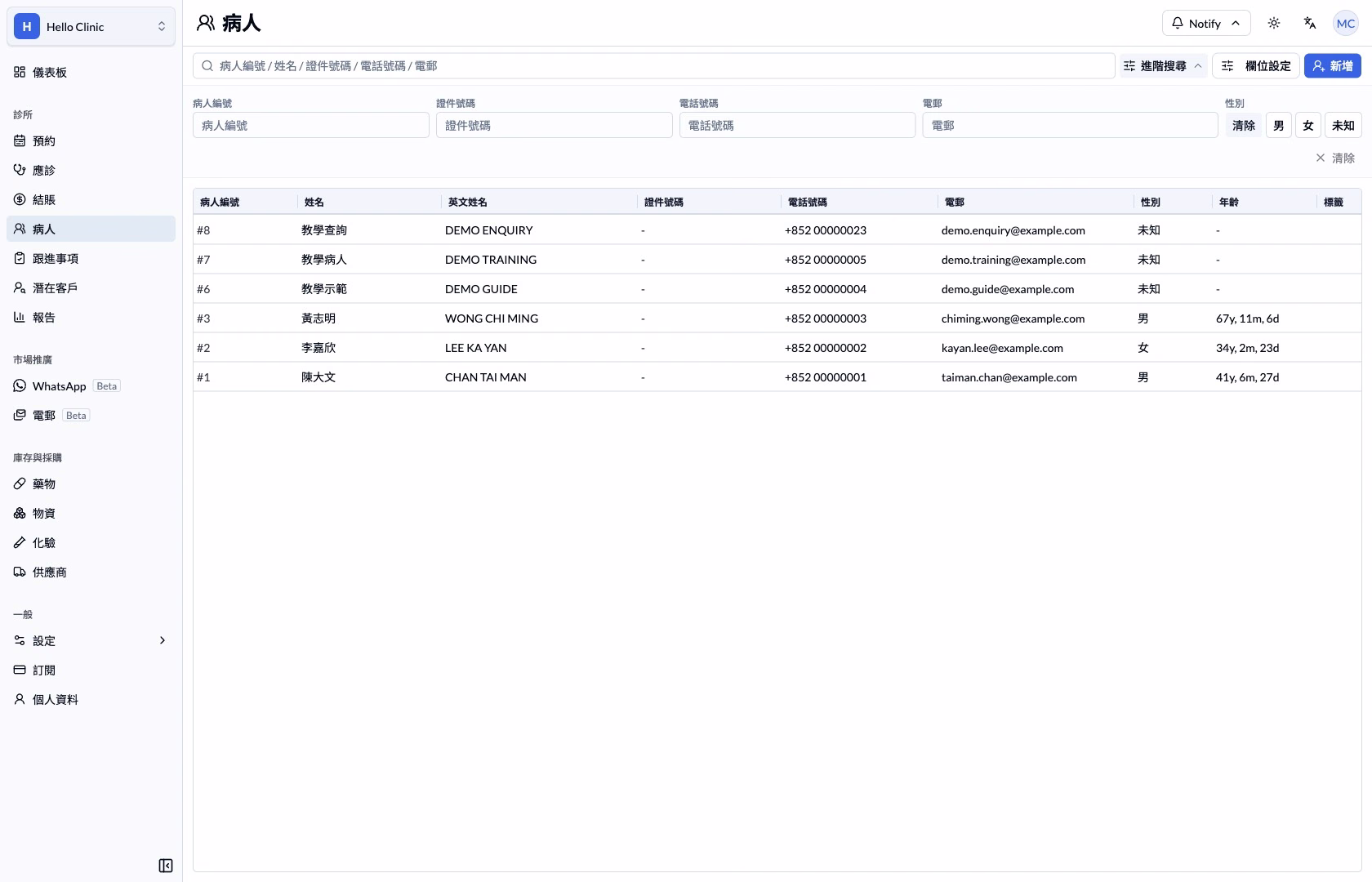Open 個人資料 profile page
The image size is (1372, 882).
pyautogui.click(x=91, y=699)
